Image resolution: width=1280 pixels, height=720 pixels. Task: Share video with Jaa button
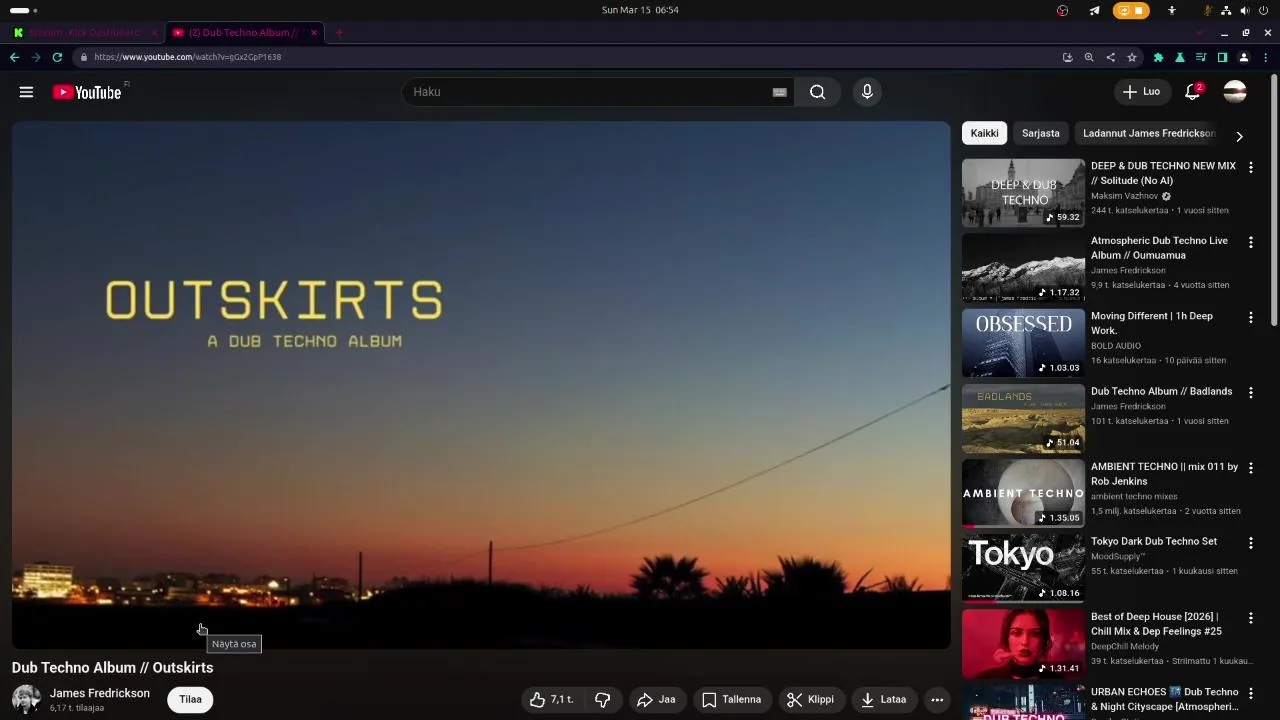tap(656, 700)
